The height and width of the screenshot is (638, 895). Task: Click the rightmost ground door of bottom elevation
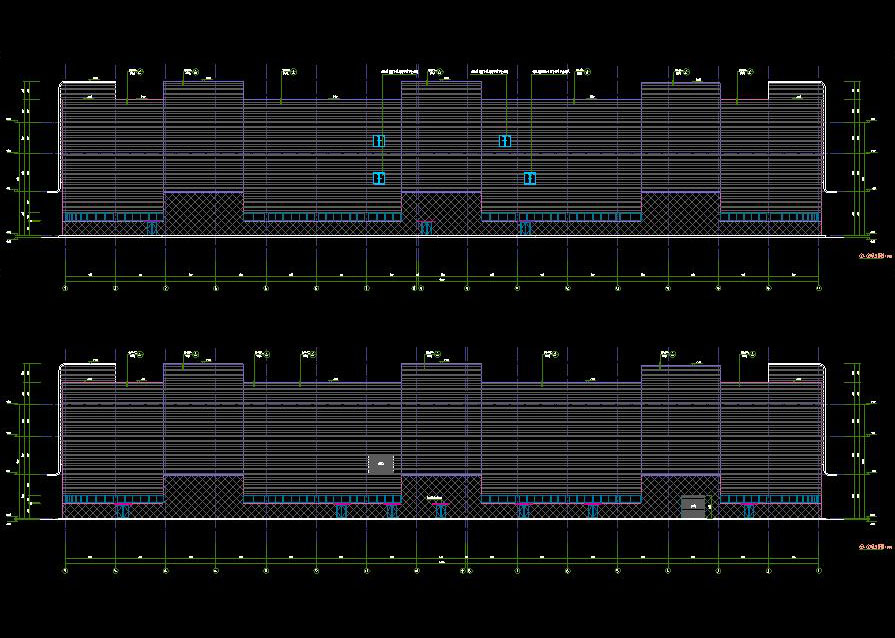748,511
